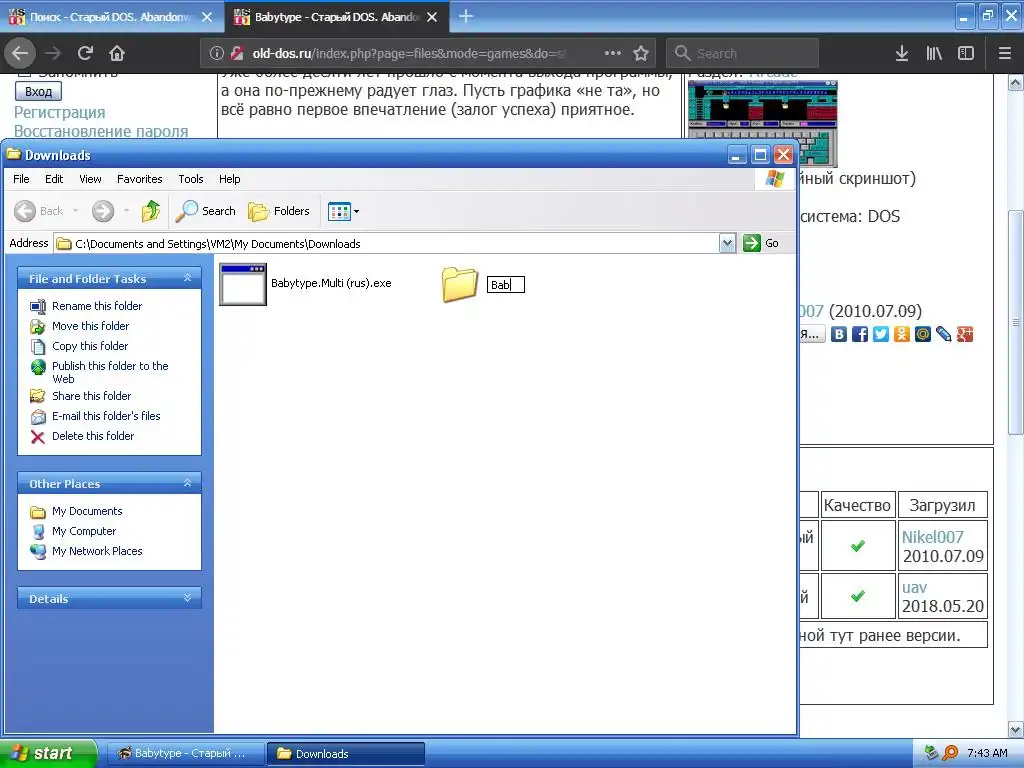Click the address path field
The height and width of the screenshot is (768, 1024).
[387, 244]
